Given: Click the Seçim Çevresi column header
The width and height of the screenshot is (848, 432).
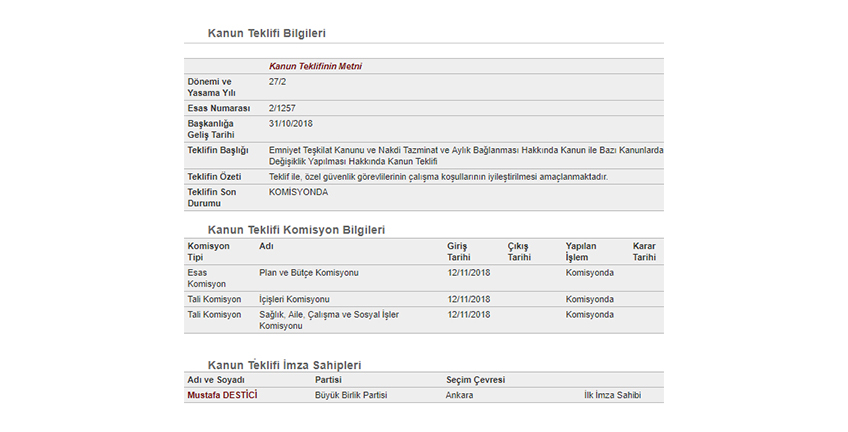Looking at the screenshot, I should coord(475,380).
